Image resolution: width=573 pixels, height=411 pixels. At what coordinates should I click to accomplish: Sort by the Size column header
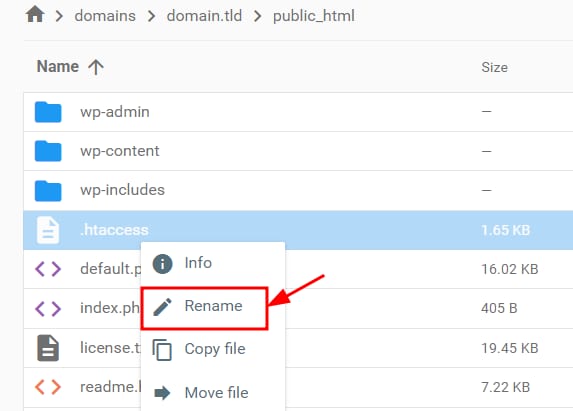(x=494, y=67)
